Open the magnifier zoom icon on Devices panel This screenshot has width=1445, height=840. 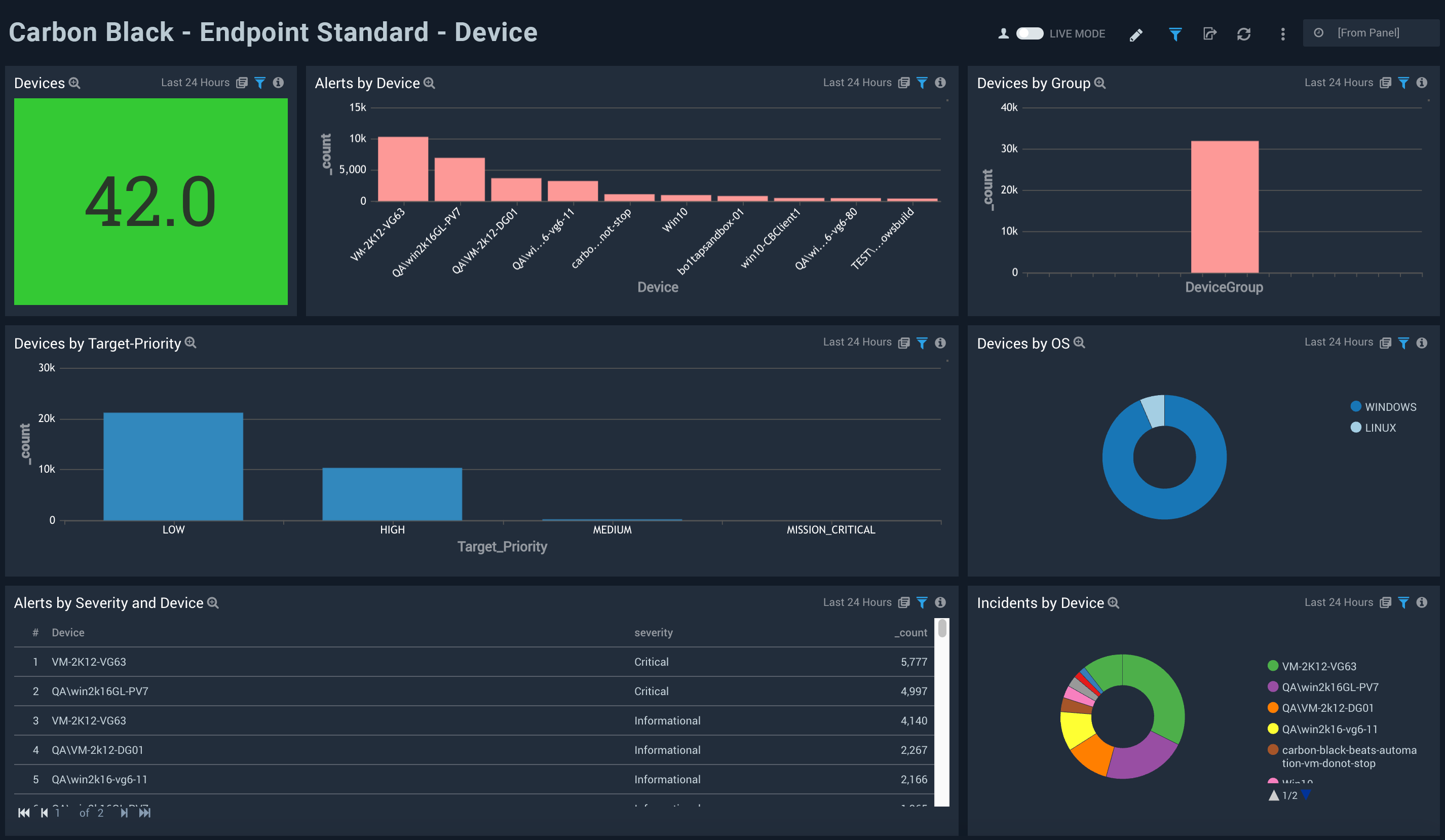pos(74,83)
